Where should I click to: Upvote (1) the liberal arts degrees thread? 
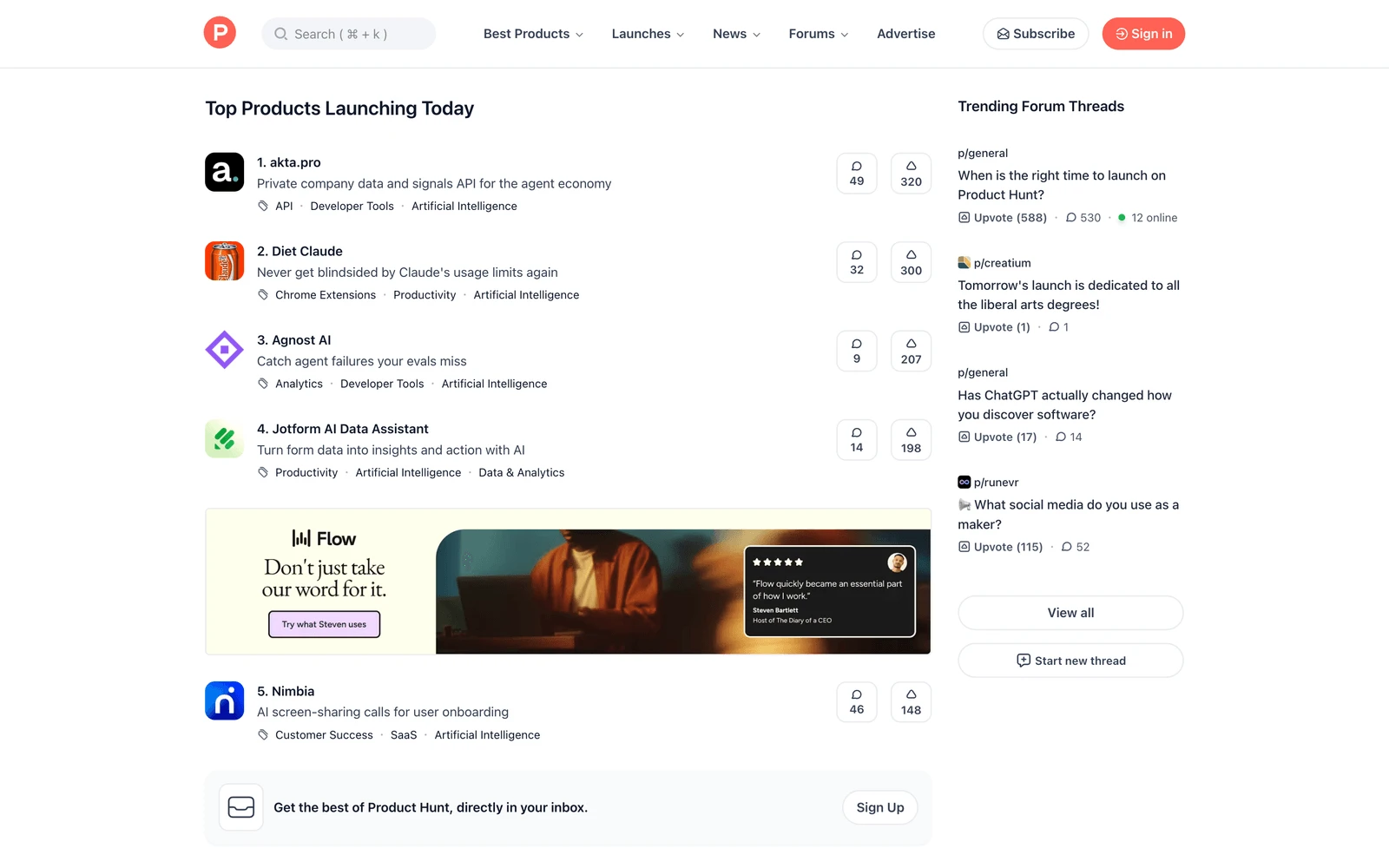[x=994, y=327]
